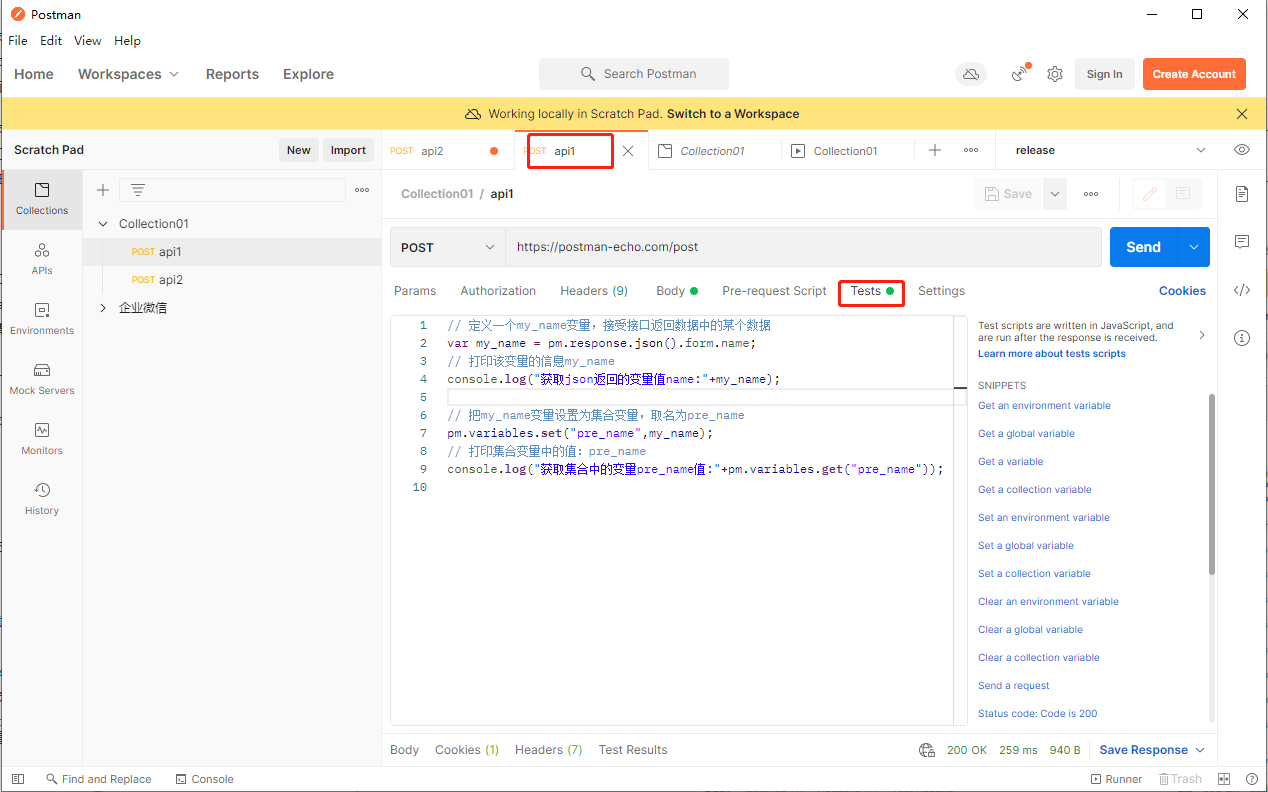Collapse the Collection01 tree folder
The height and width of the screenshot is (792, 1268).
click(x=103, y=224)
